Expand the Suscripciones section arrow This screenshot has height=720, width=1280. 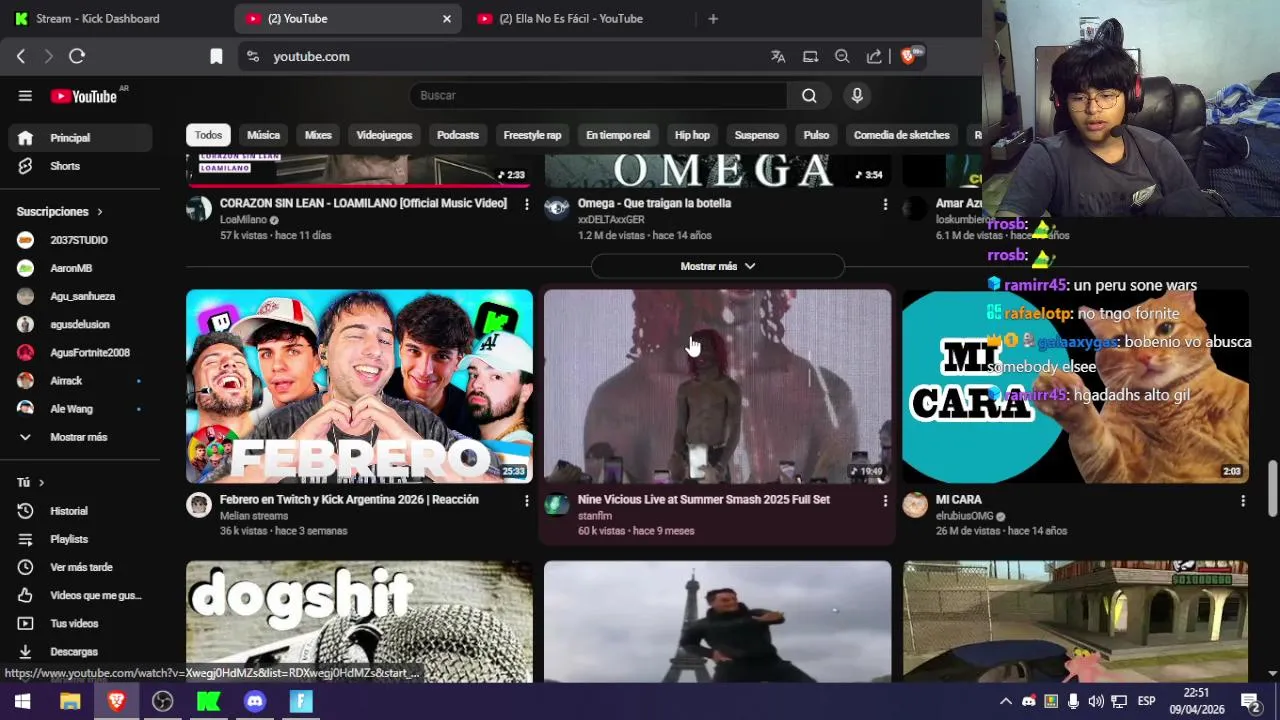[99, 212]
